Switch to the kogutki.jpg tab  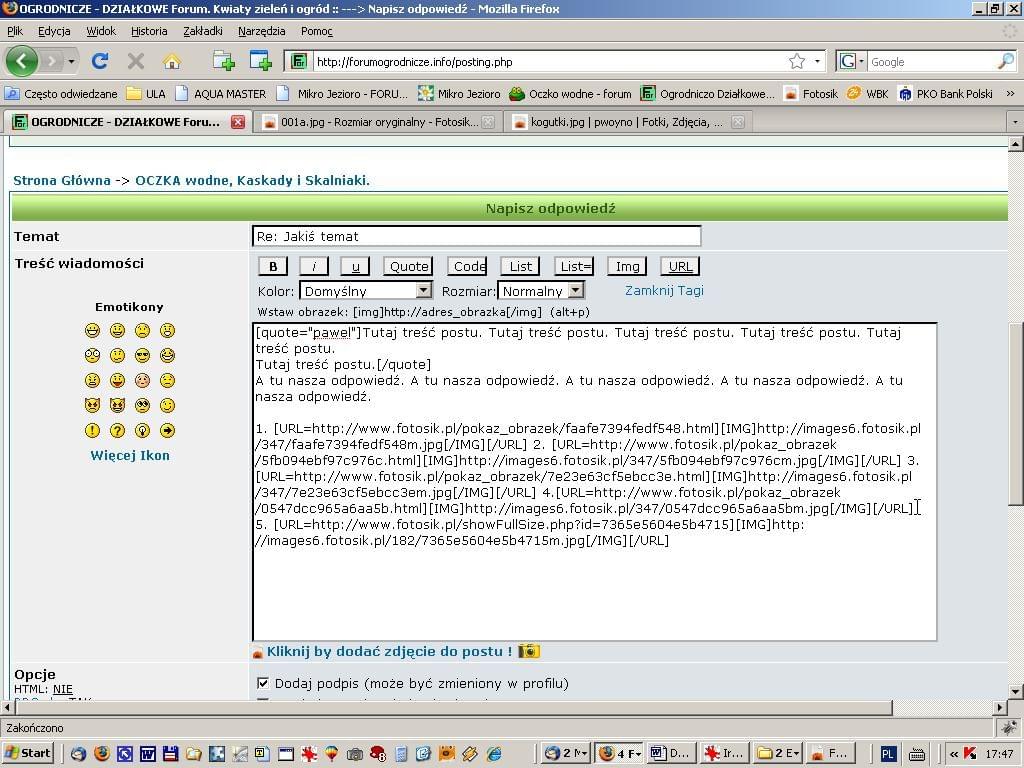click(x=626, y=121)
